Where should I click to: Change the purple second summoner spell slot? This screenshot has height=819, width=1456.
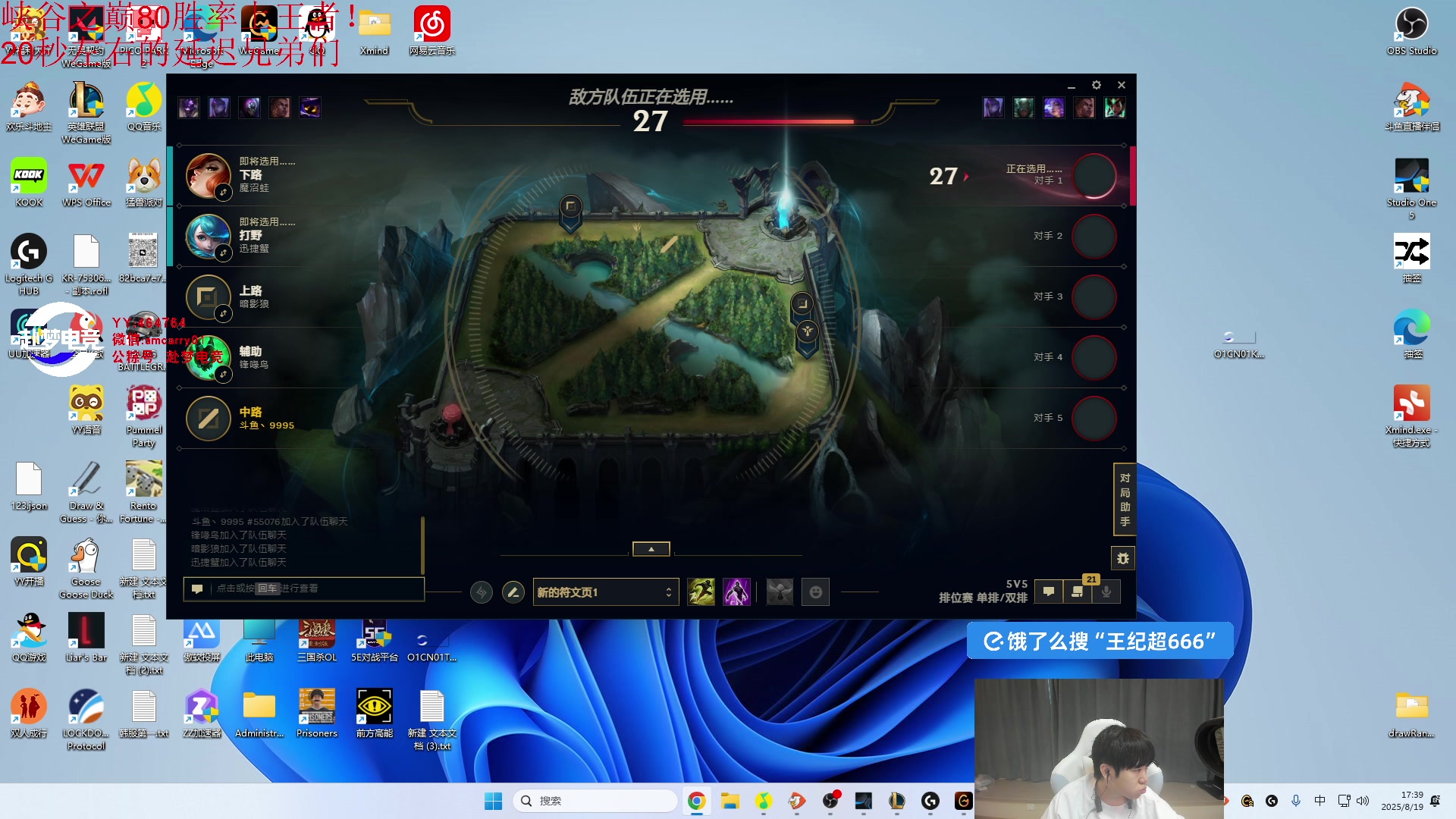tap(736, 592)
